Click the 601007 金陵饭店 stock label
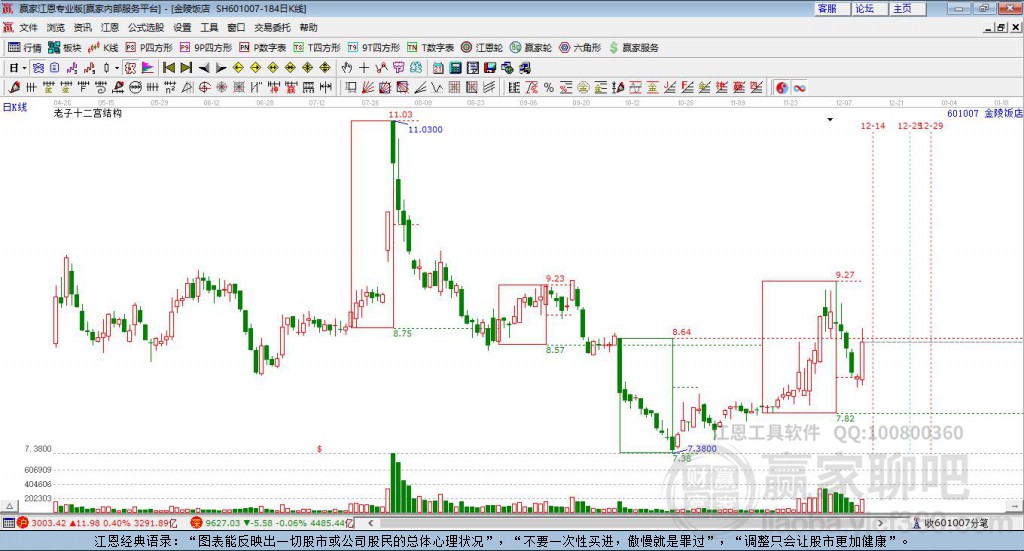 click(x=985, y=114)
